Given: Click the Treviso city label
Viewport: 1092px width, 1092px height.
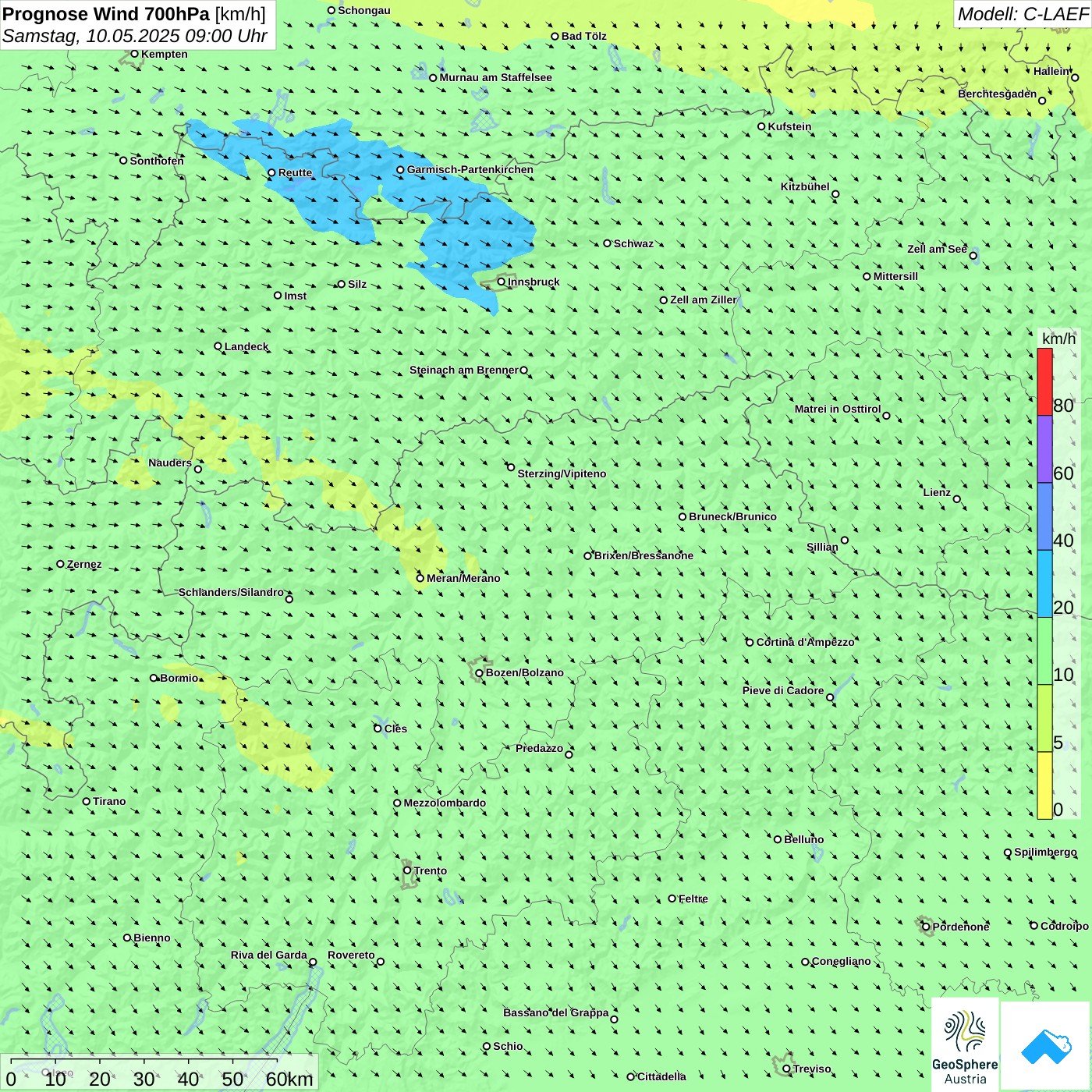Looking at the screenshot, I should pos(812,1069).
